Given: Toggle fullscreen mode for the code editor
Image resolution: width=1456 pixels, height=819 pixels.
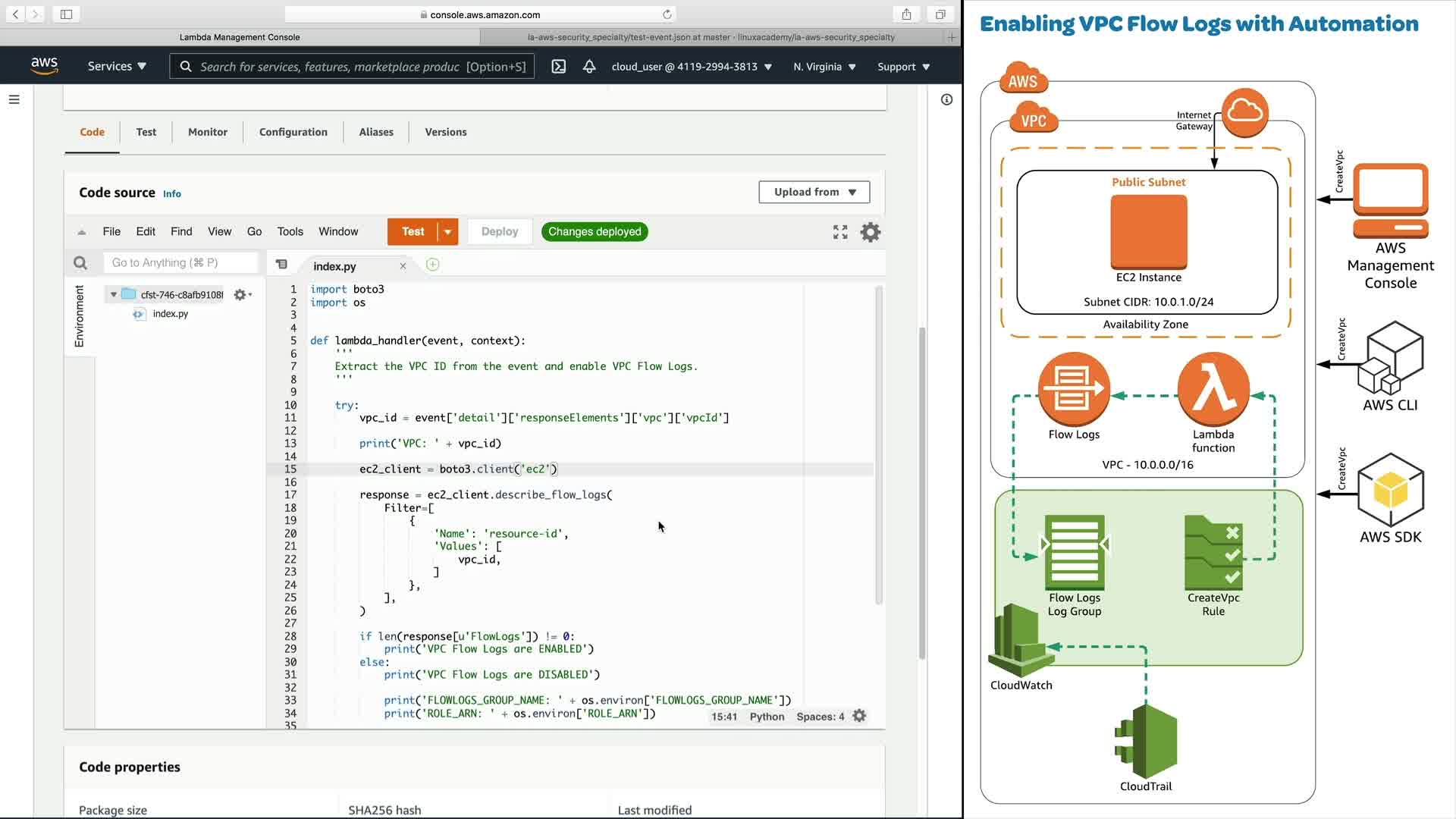Looking at the screenshot, I should tap(840, 232).
